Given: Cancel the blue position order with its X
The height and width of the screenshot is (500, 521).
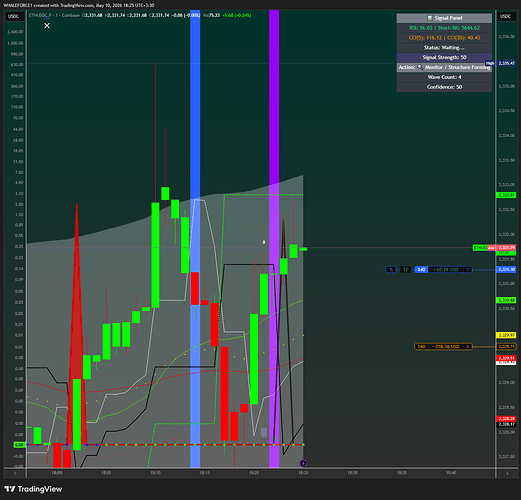Looking at the screenshot, I should coord(468,269).
